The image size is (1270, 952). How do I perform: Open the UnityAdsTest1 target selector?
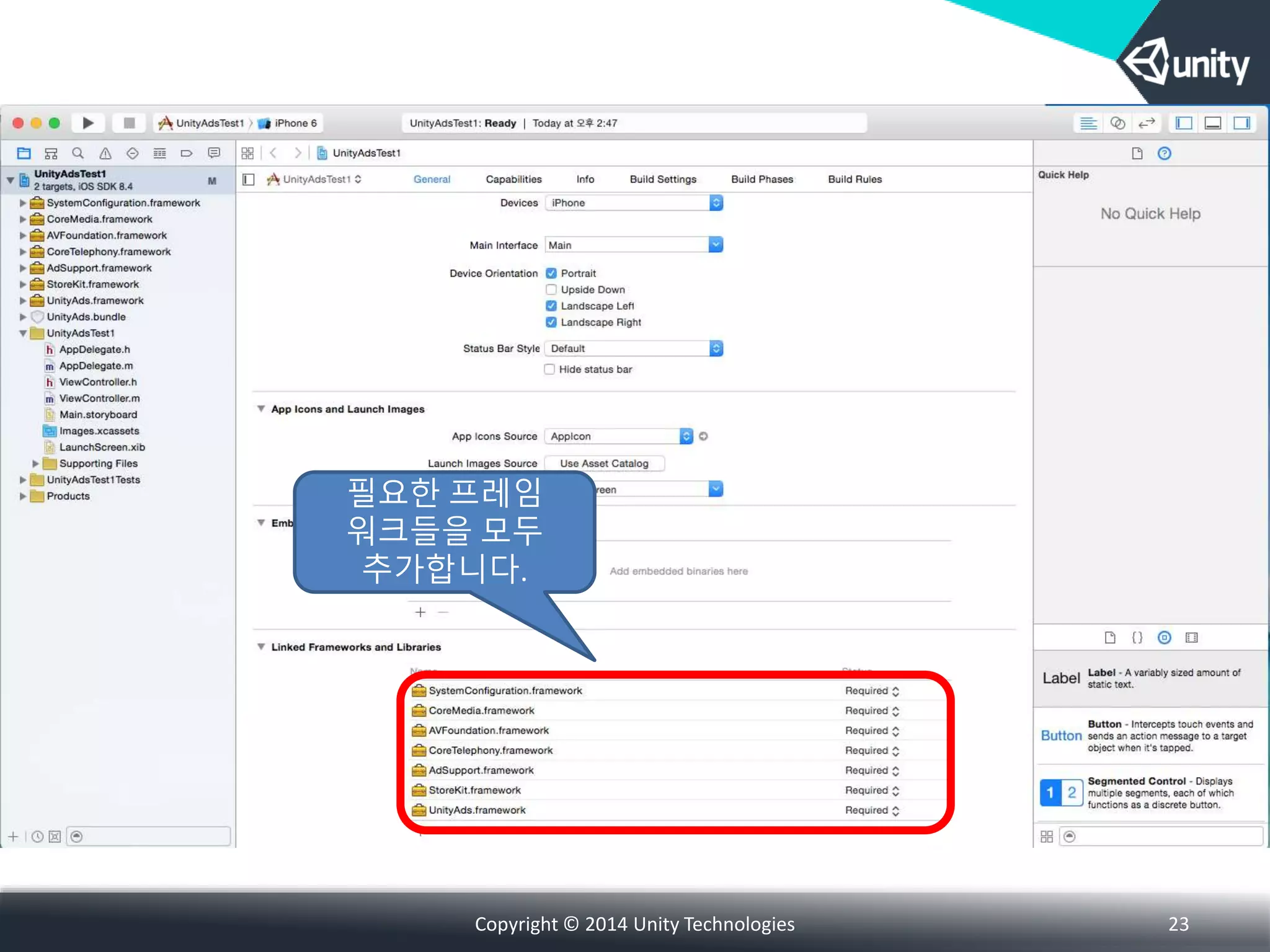(x=314, y=180)
